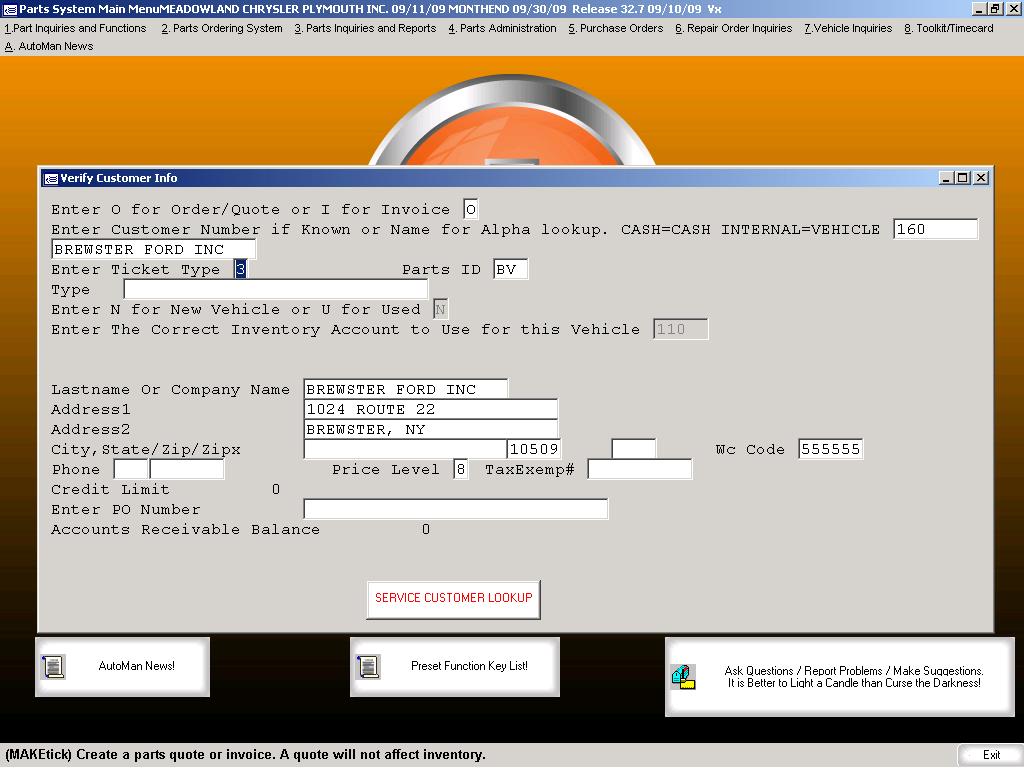Maximize the Verify Customer Info window

[962, 178]
